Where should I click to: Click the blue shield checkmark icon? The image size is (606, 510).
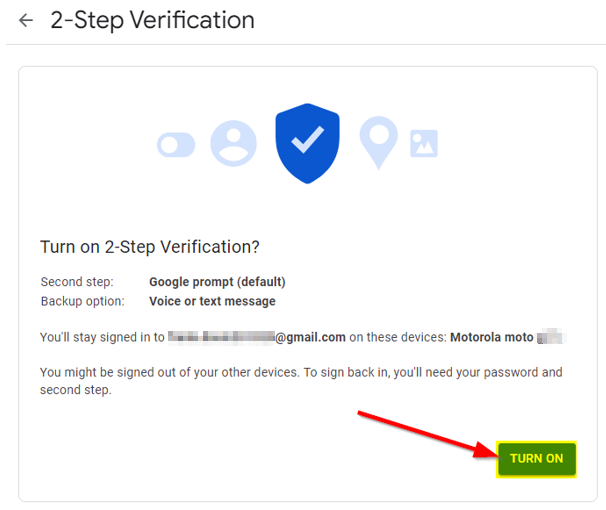point(308,143)
